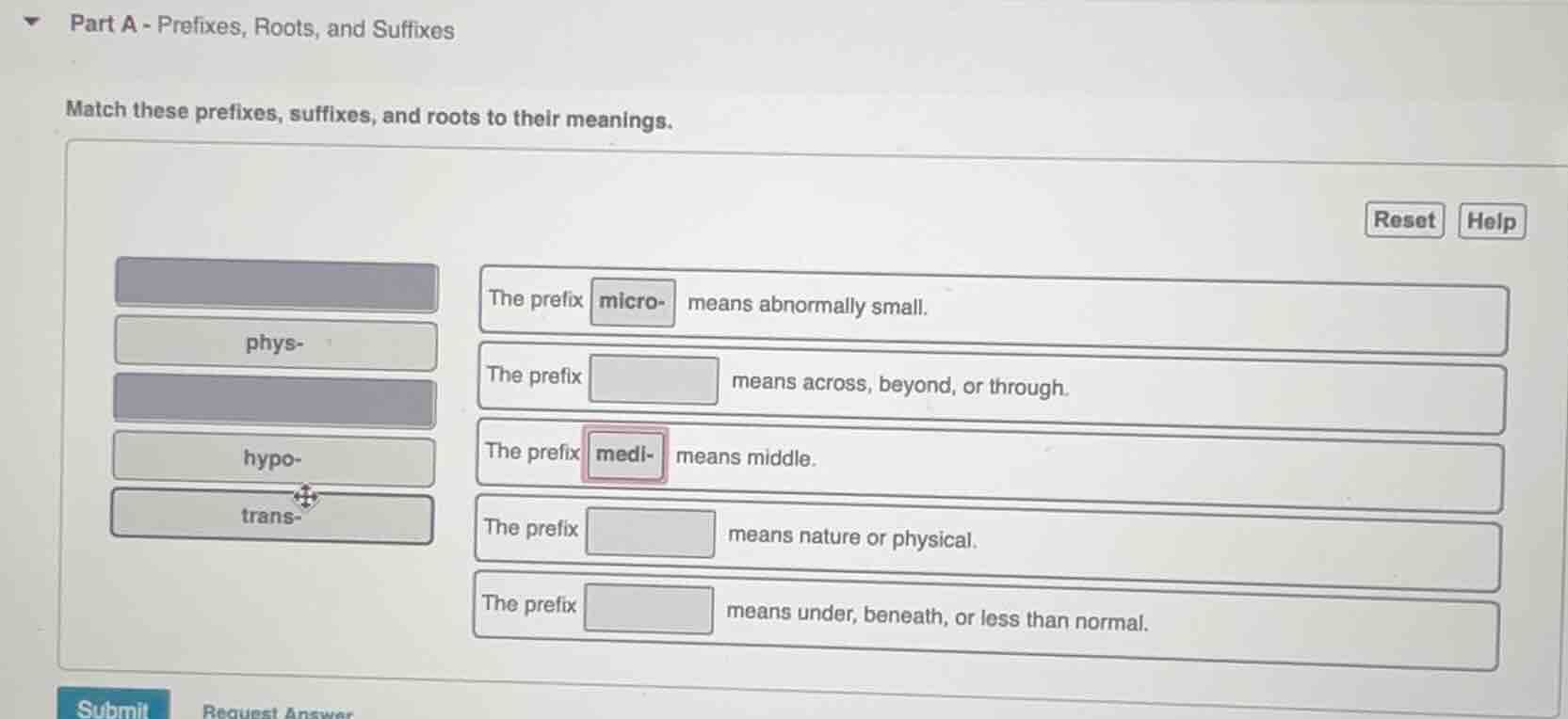Click the Submit button
Image resolution: width=1568 pixels, height=719 pixels.
(111, 708)
